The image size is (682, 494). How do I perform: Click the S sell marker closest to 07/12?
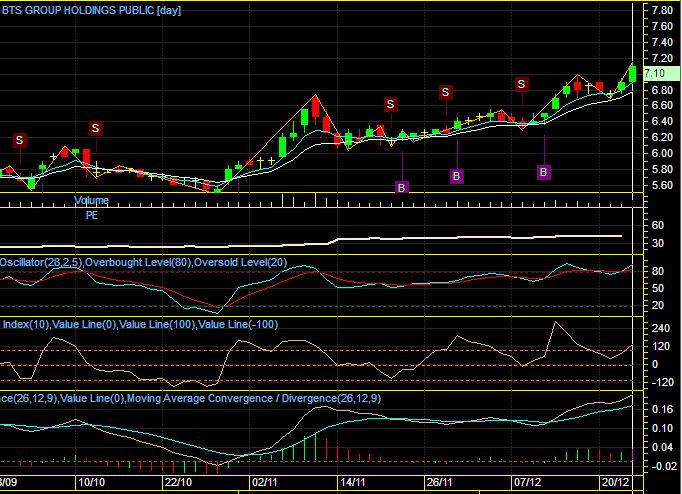tap(522, 84)
